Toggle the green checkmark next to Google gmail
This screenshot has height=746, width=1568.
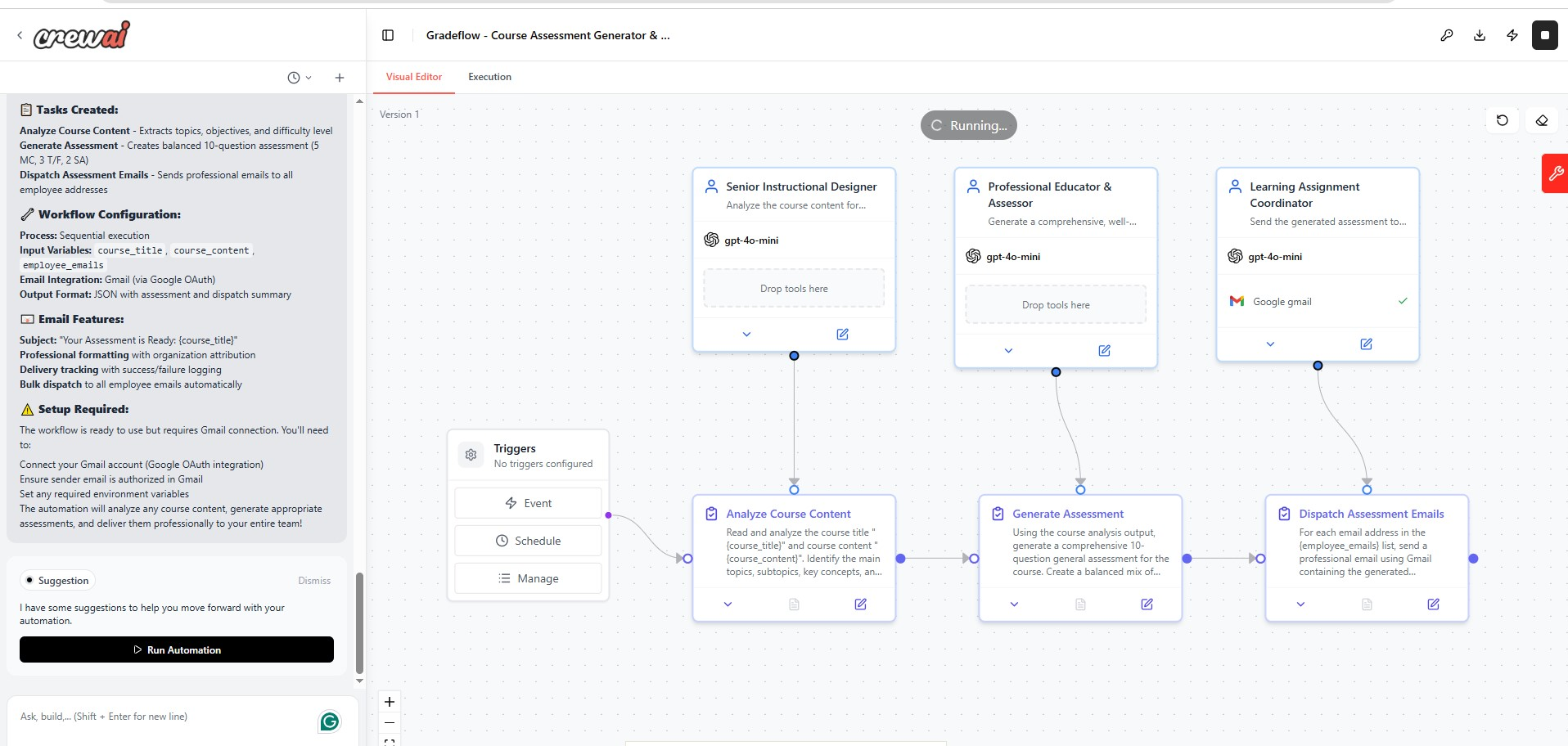(x=1403, y=301)
